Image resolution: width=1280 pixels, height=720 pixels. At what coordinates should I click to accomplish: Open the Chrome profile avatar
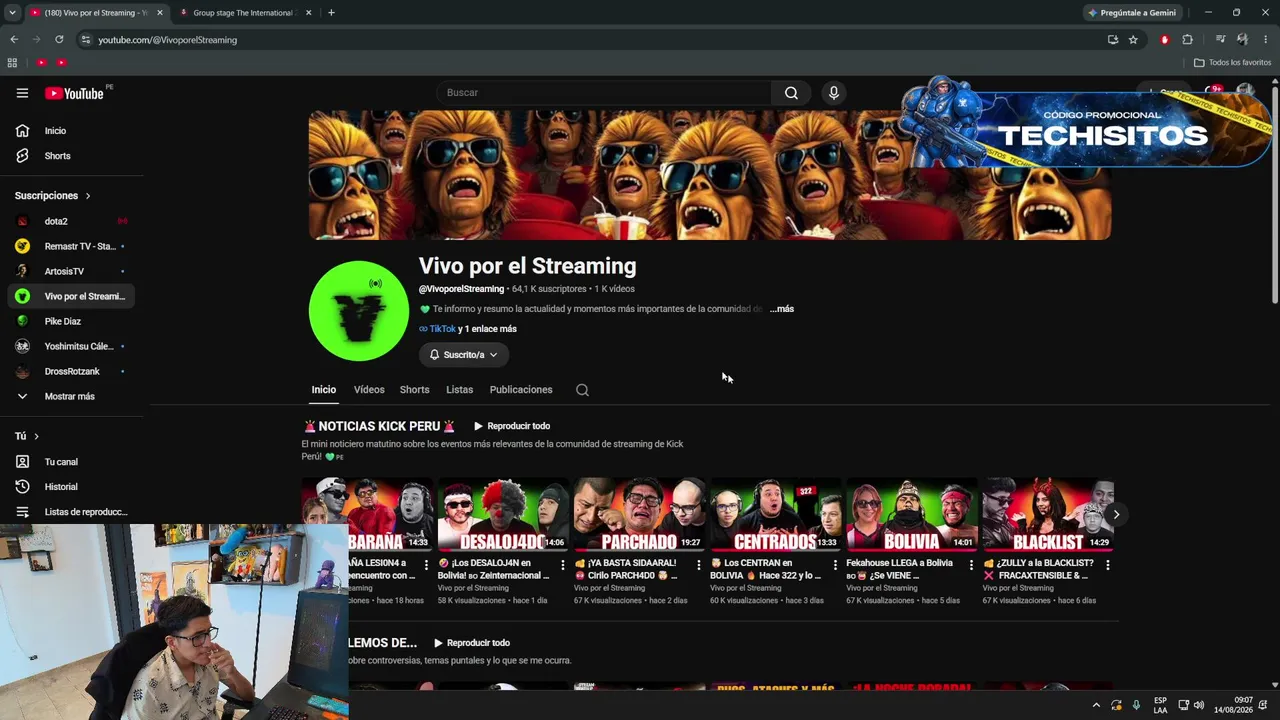tap(1242, 40)
